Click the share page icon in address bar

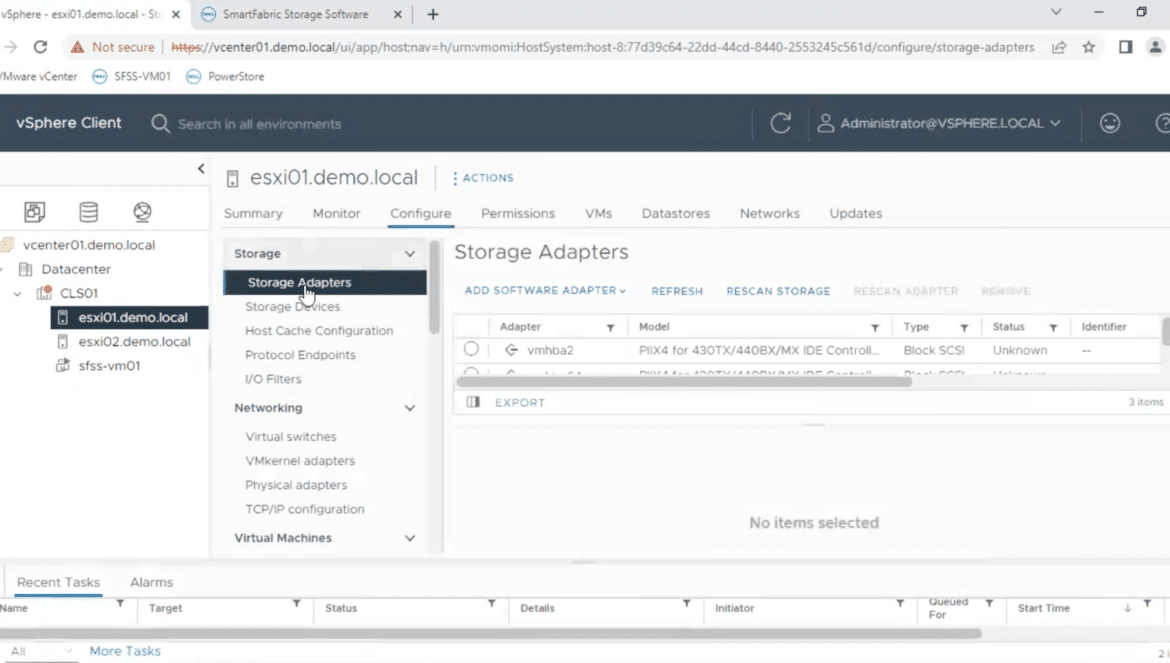click(1059, 47)
